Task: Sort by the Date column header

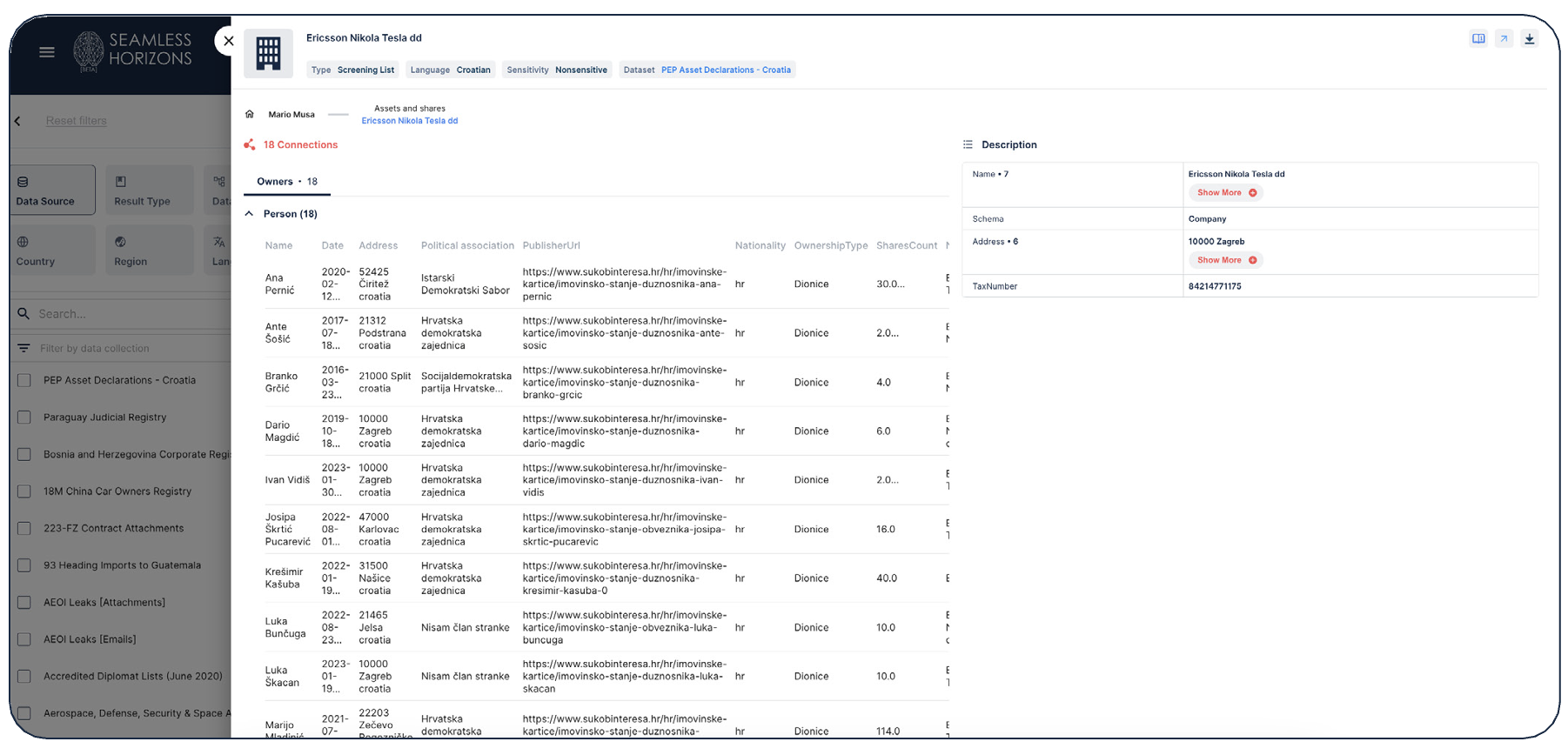Action: [332, 246]
